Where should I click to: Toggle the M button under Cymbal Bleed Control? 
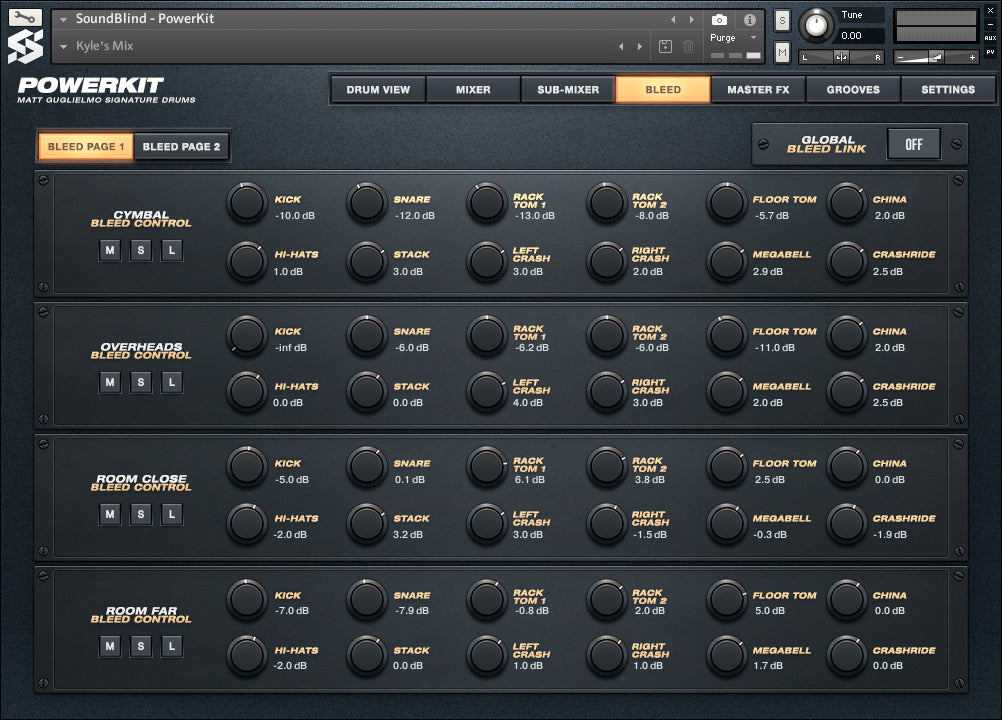pos(110,250)
